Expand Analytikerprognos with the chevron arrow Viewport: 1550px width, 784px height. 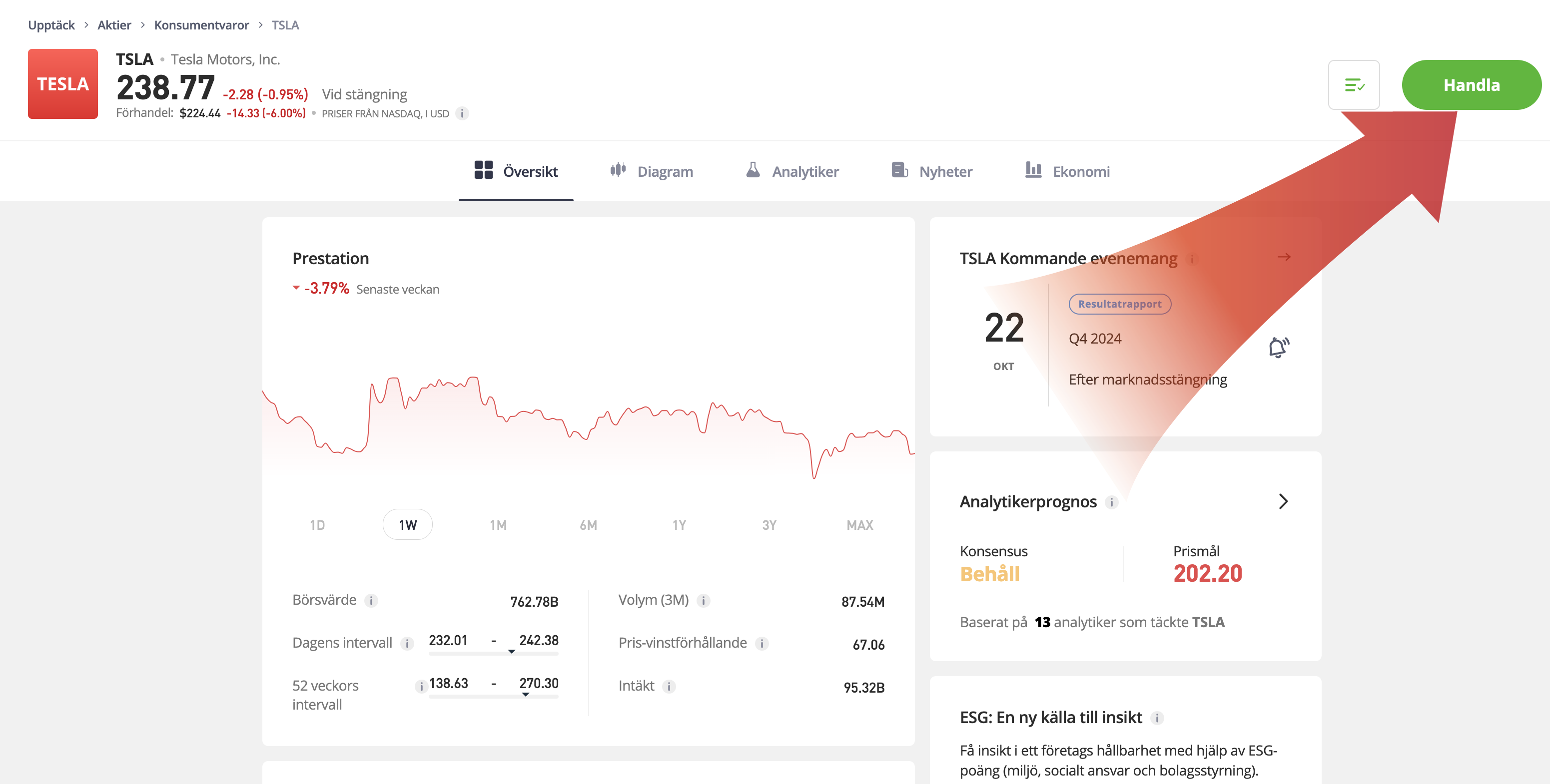coord(1283,501)
